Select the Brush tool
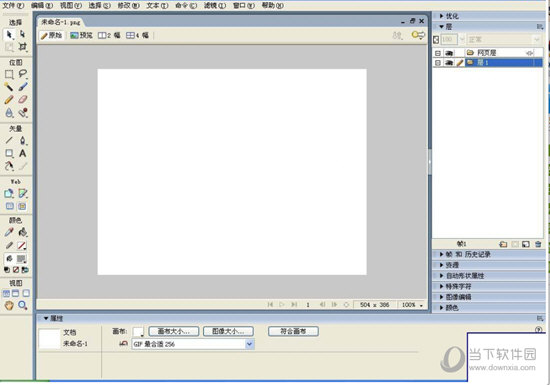 [22, 87]
